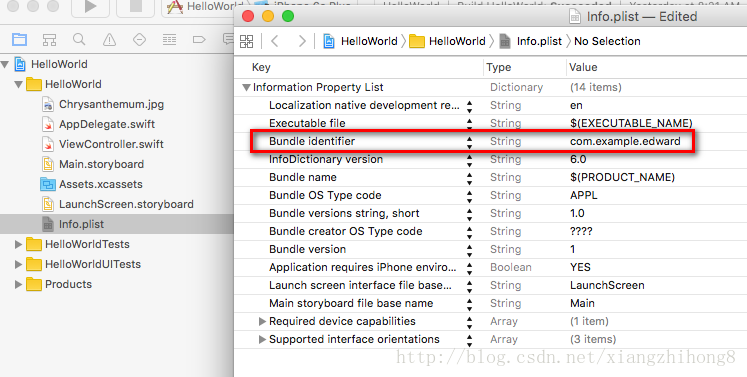This screenshot has height=377, width=747.
Task: Click stepper for Localization native development region
Action: pyautogui.click(x=470, y=106)
